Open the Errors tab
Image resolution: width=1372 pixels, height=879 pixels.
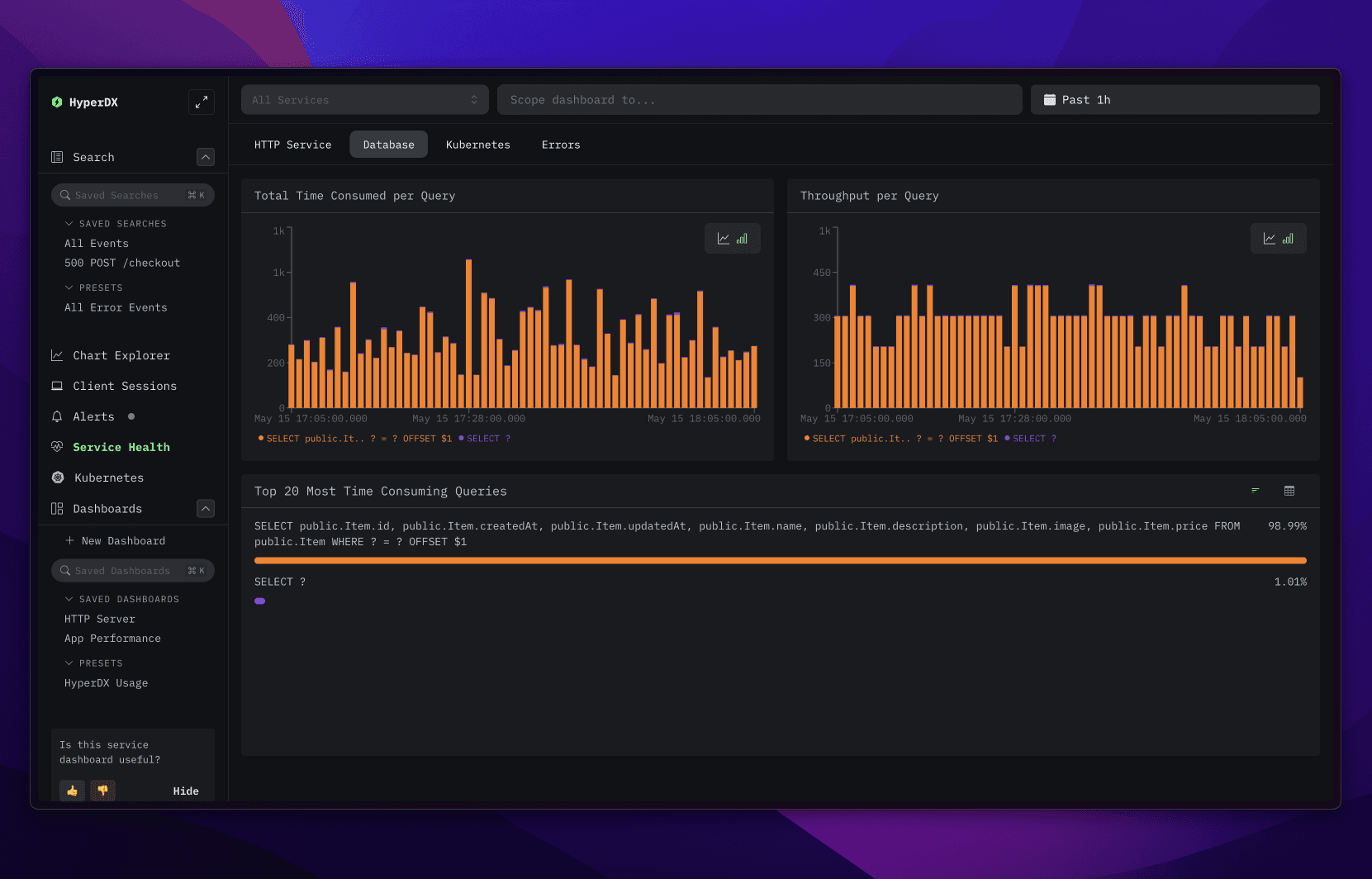coord(560,145)
